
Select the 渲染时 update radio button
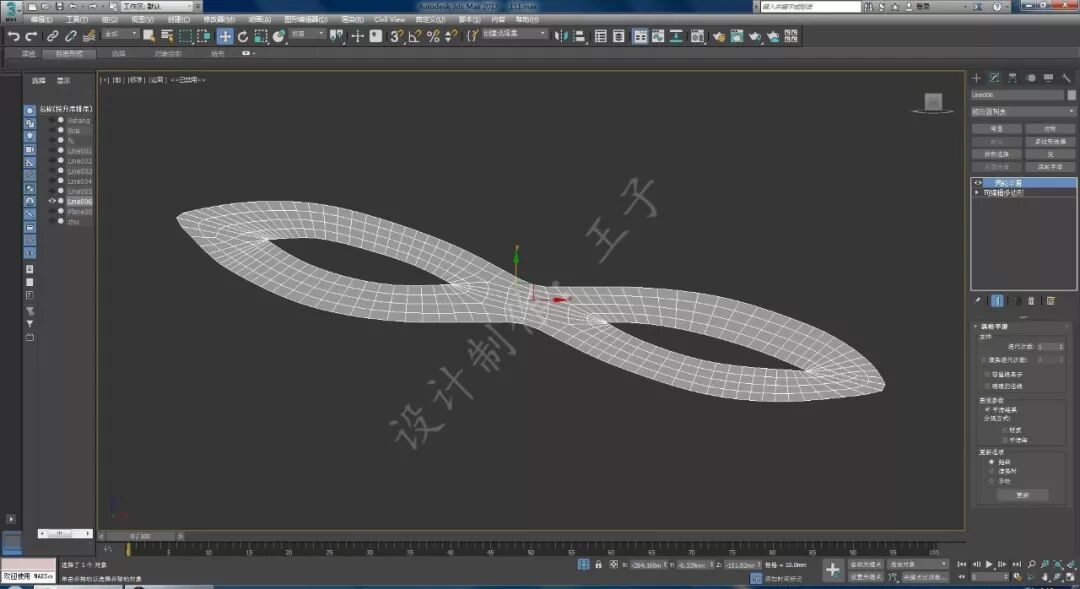(992, 471)
